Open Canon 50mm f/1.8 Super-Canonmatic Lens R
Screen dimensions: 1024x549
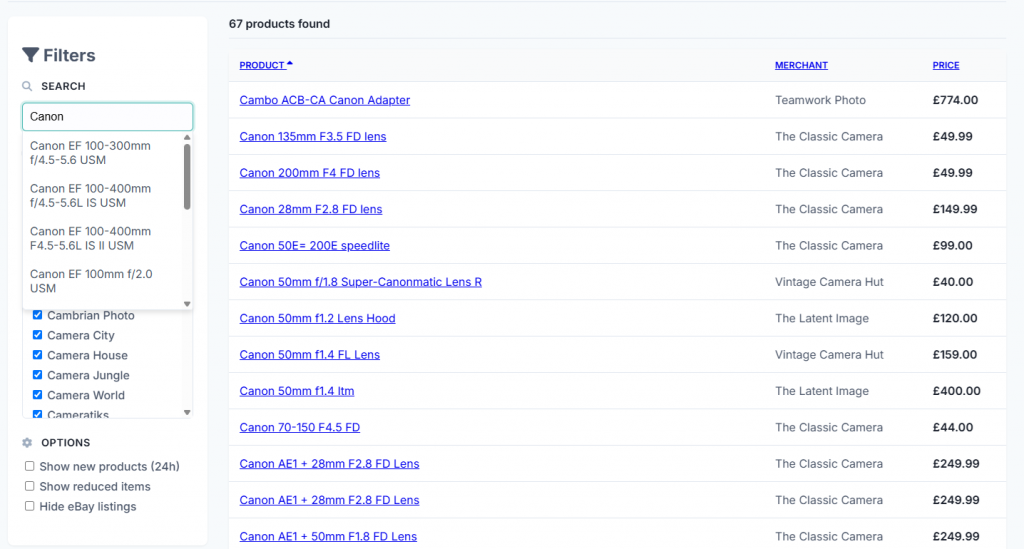pos(360,282)
